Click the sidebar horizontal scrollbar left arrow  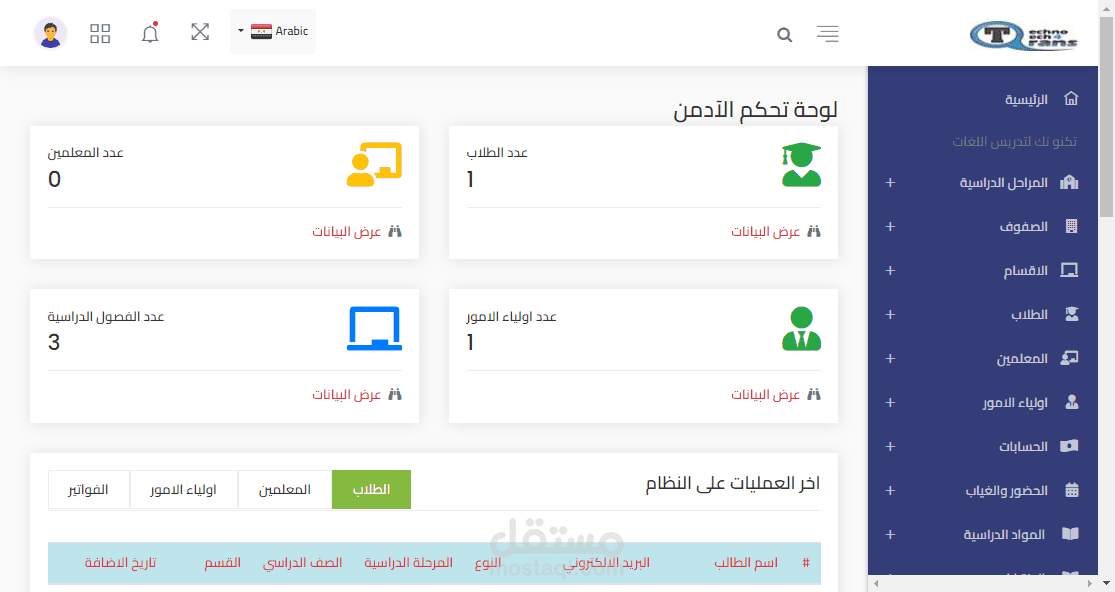coord(876,583)
